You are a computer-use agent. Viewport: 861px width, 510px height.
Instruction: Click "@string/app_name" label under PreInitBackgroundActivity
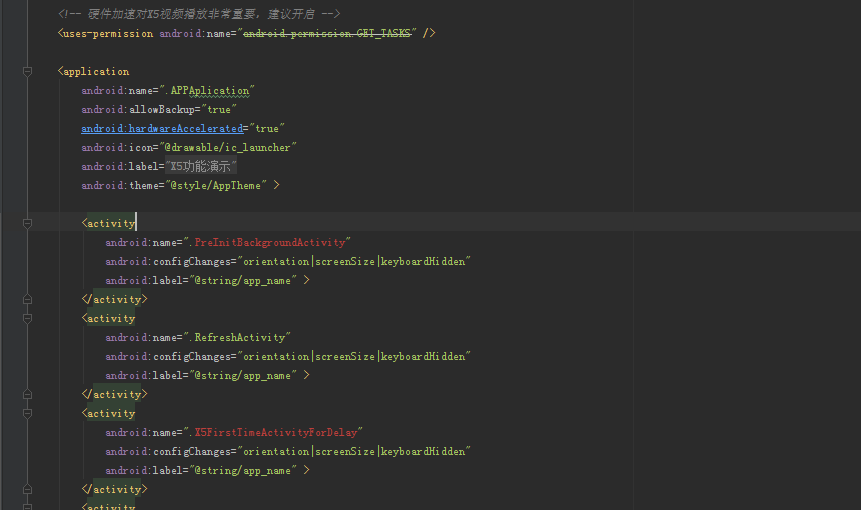[243, 281]
